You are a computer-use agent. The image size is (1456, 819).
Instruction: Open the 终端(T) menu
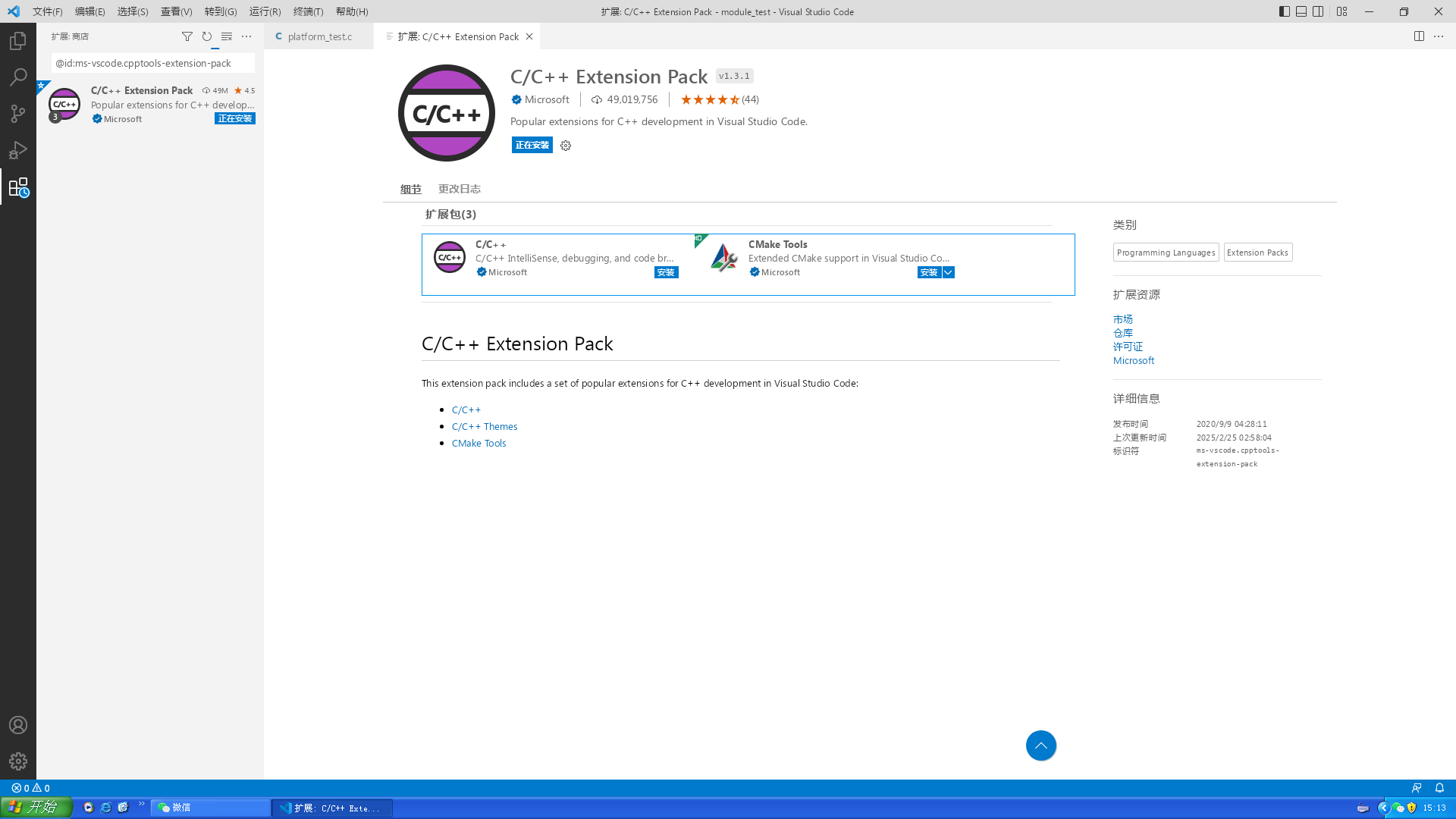coord(308,11)
